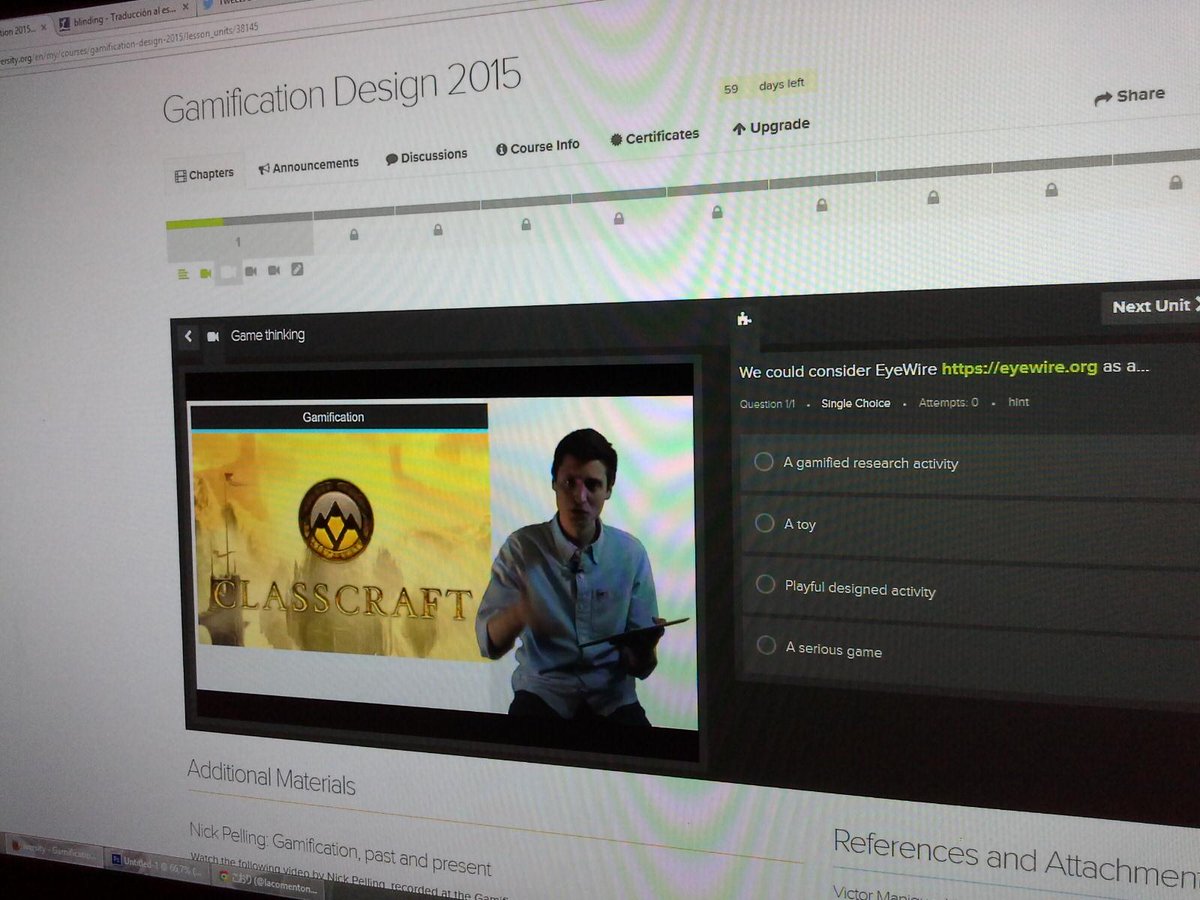Go to the Certificates tab
Viewport: 1200px width, 900px height.
(x=655, y=137)
